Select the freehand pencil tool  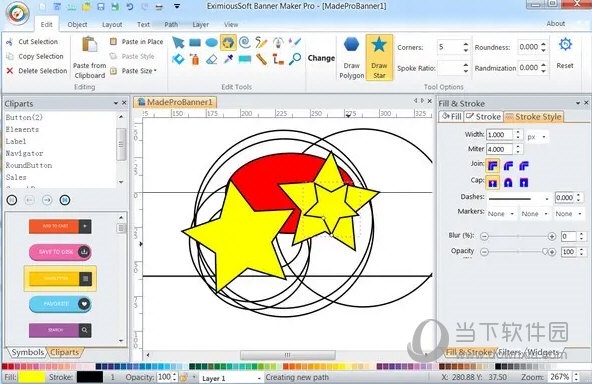(x=261, y=42)
